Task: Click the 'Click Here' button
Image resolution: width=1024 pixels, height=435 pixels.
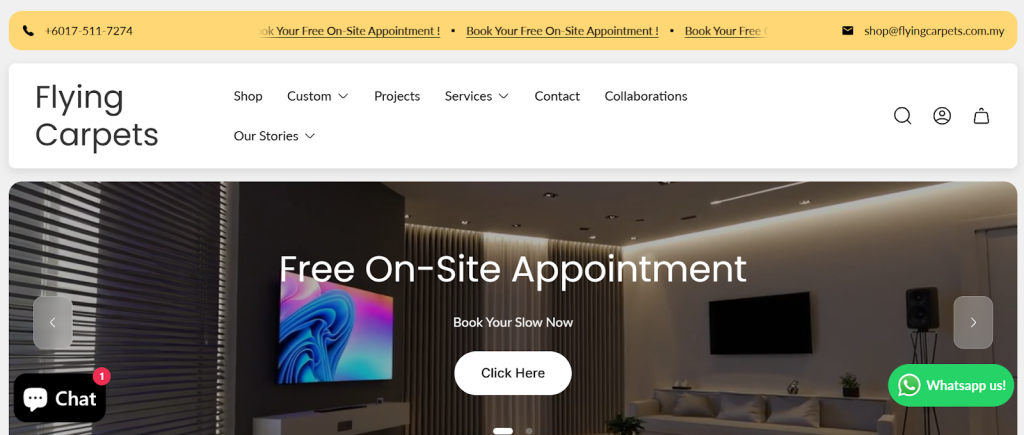Action: click(x=513, y=373)
